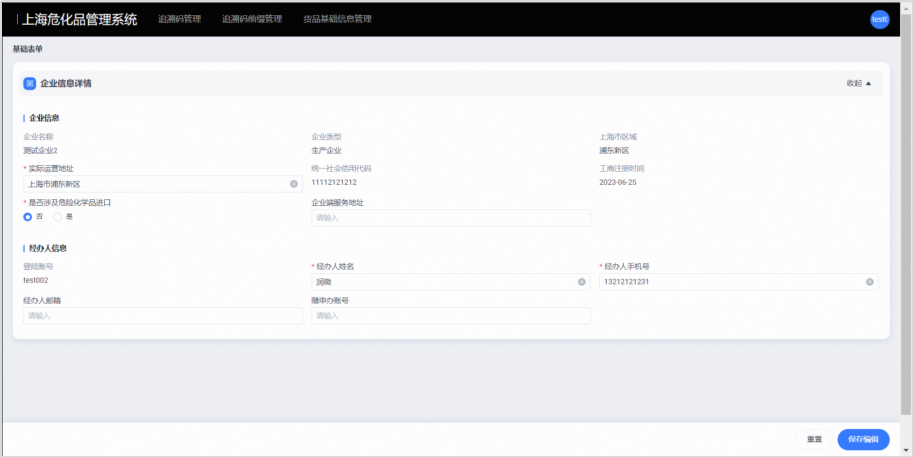Image resolution: width=913 pixels, height=457 pixels.
Task: Click the 上海危化品管理系统 logo title
Action: (x=79, y=19)
